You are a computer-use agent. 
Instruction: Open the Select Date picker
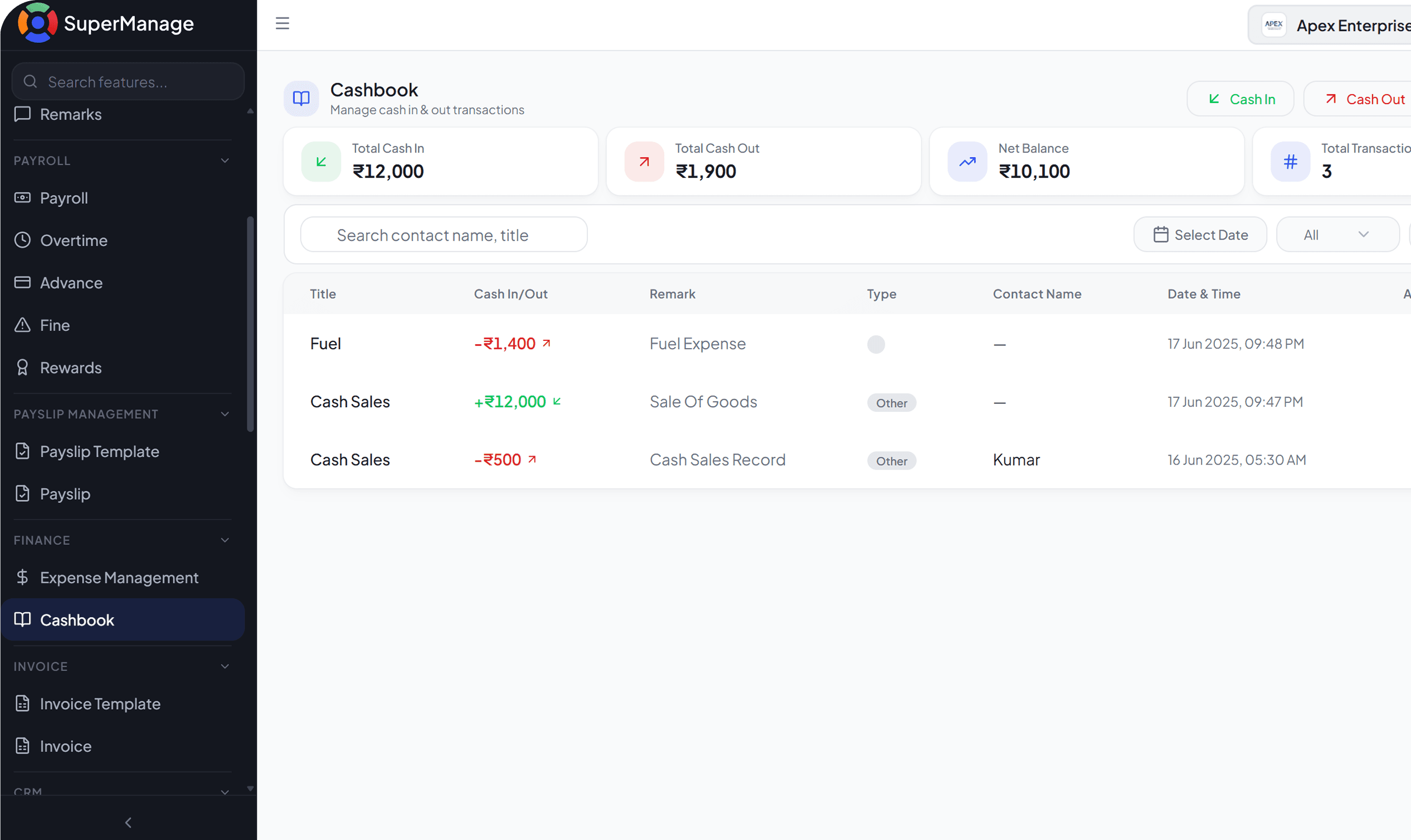[1200, 235]
